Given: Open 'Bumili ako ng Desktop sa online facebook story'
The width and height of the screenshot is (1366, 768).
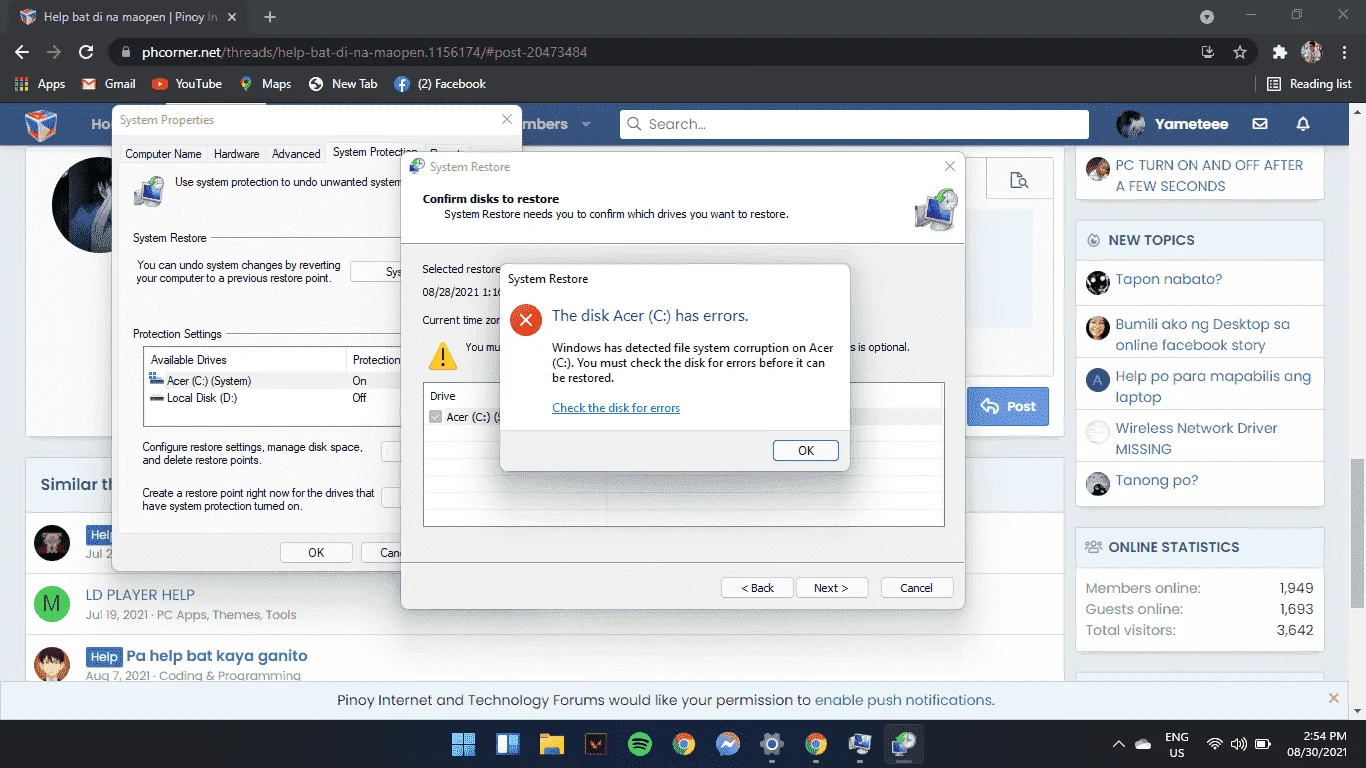Looking at the screenshot, I should 1202,334.
